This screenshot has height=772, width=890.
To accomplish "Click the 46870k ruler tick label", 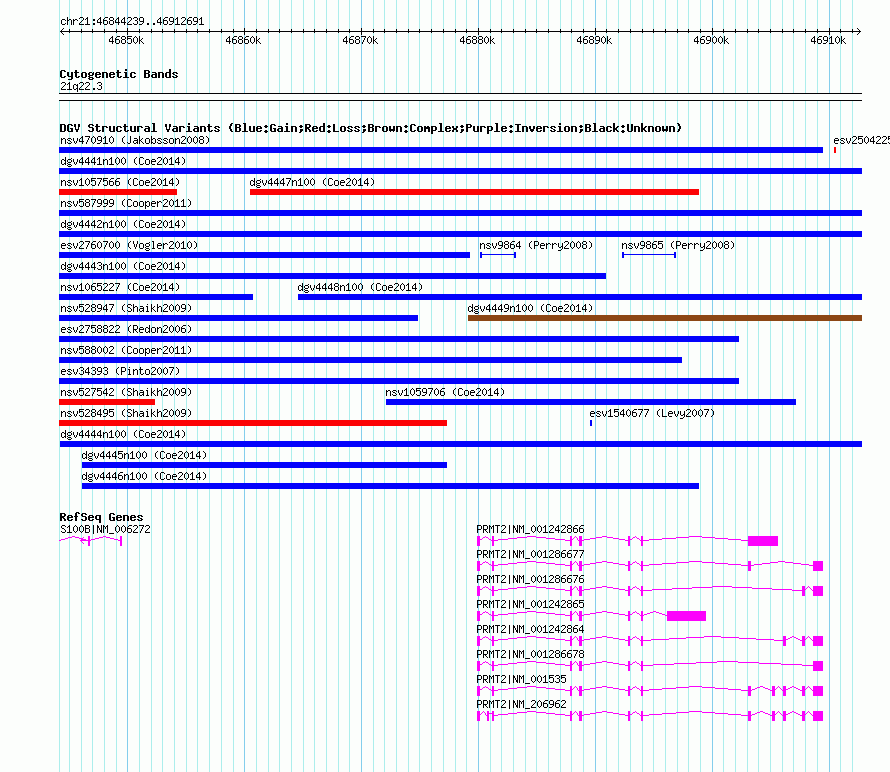I will tap(360, 40).
